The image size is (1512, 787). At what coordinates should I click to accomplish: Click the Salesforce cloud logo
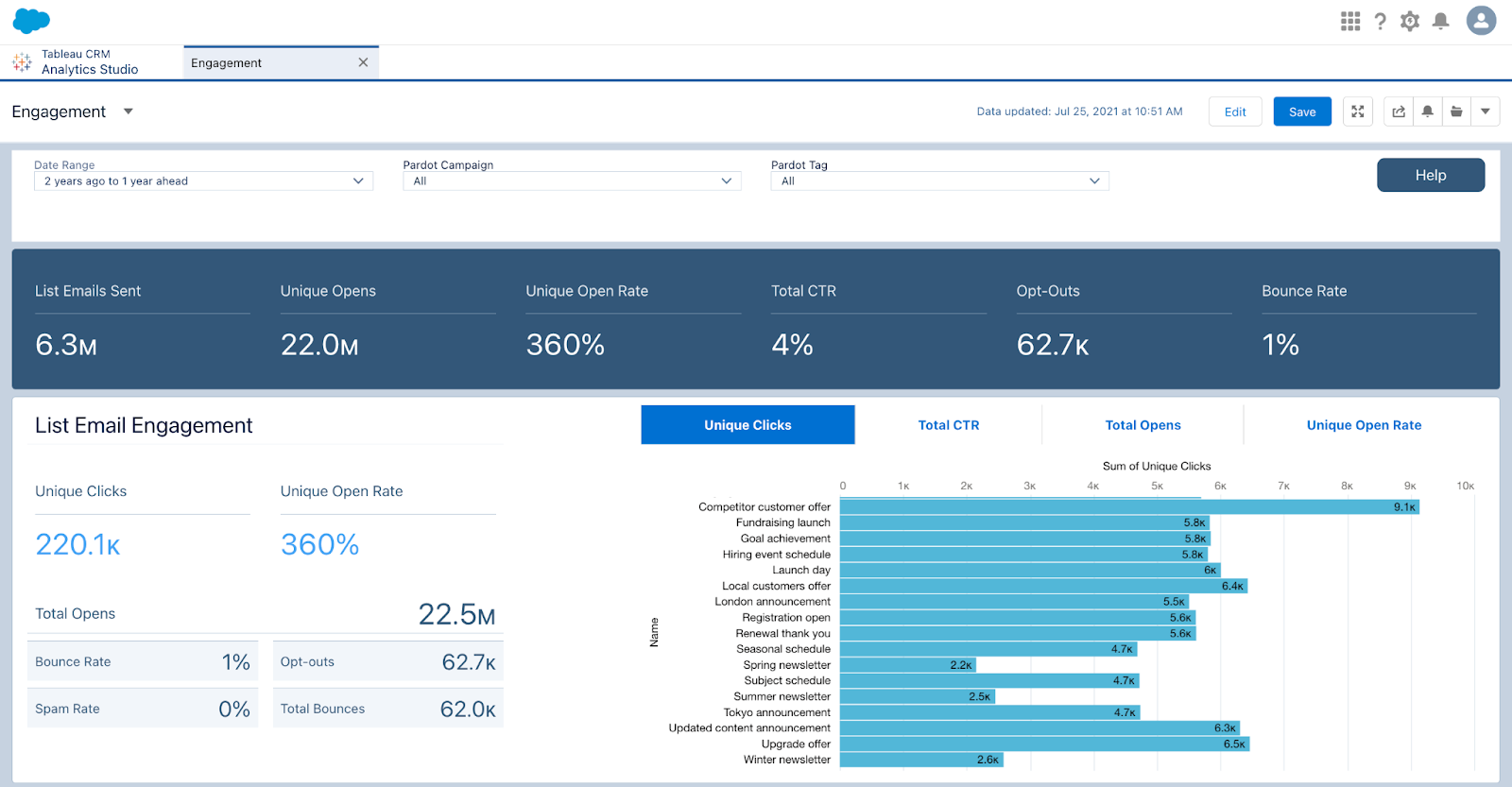tap(31, 20)
